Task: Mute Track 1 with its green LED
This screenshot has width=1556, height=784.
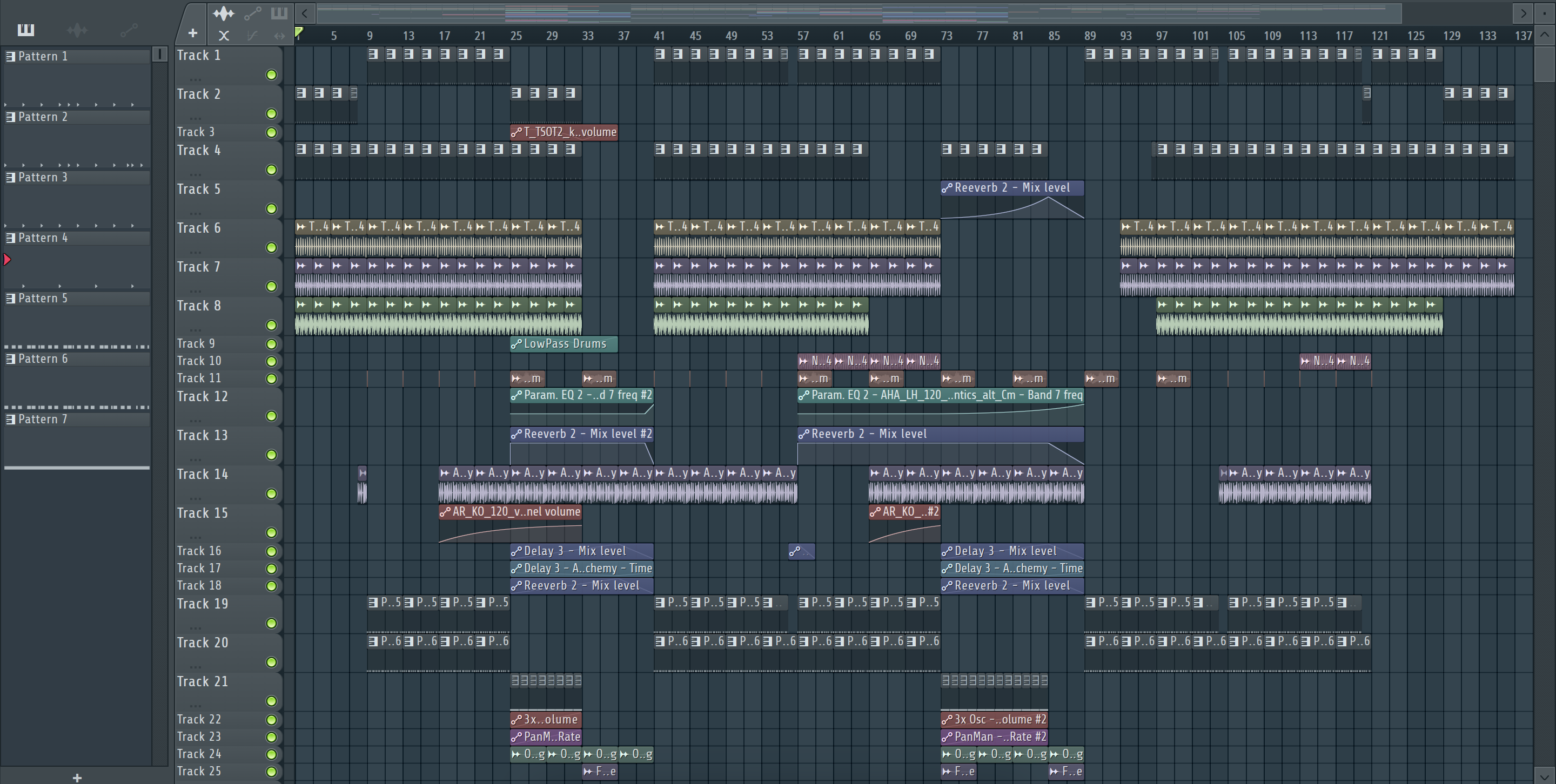Action: coord(271,75)
